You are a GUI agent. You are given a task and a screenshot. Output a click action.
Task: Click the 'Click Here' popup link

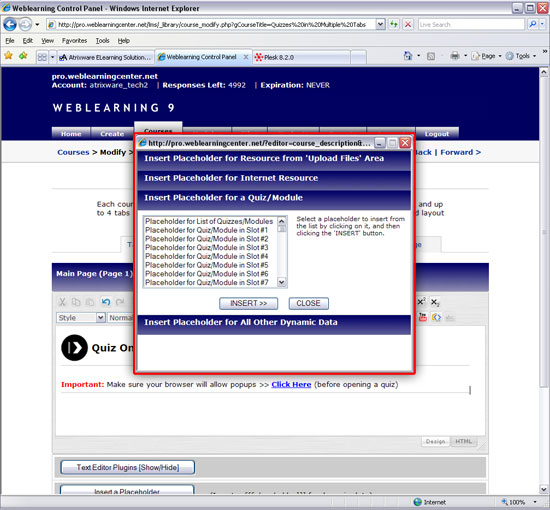291,384
